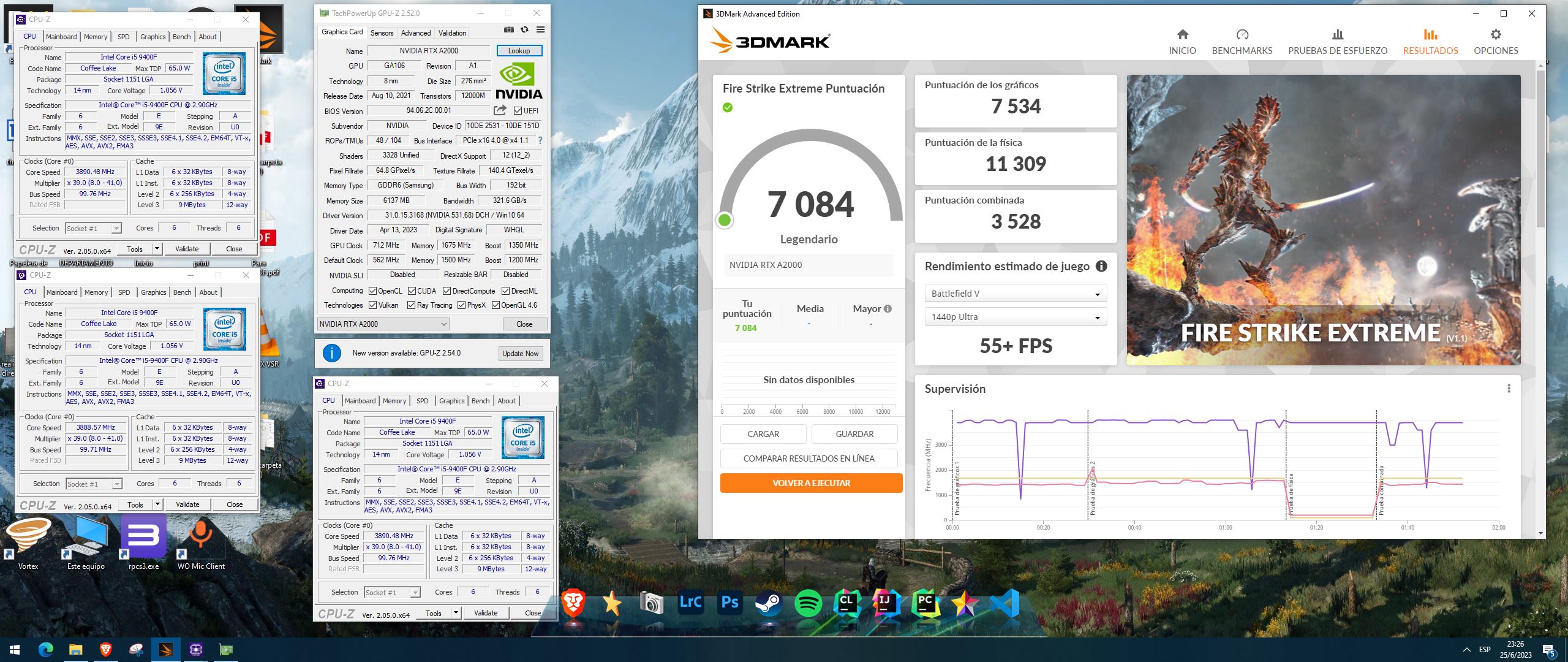
Task: Click GUARDAR button in 3DMark
Action: pyautogui.click(x=854, y=434)
